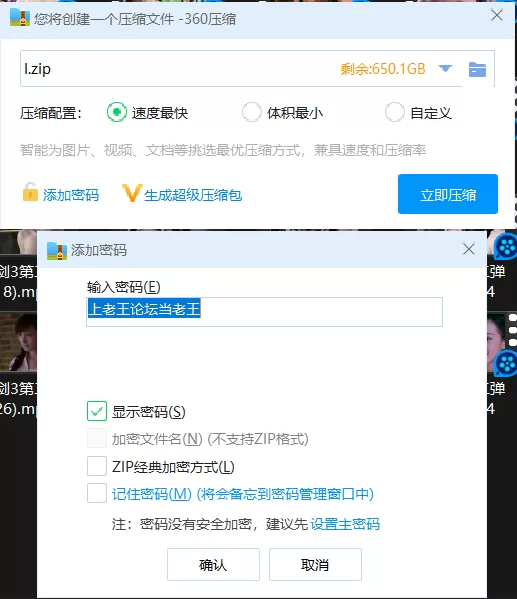This screenshot has height=599, width=517.
Task: Select the 体积最小 compression option
Action: [251, 112]
